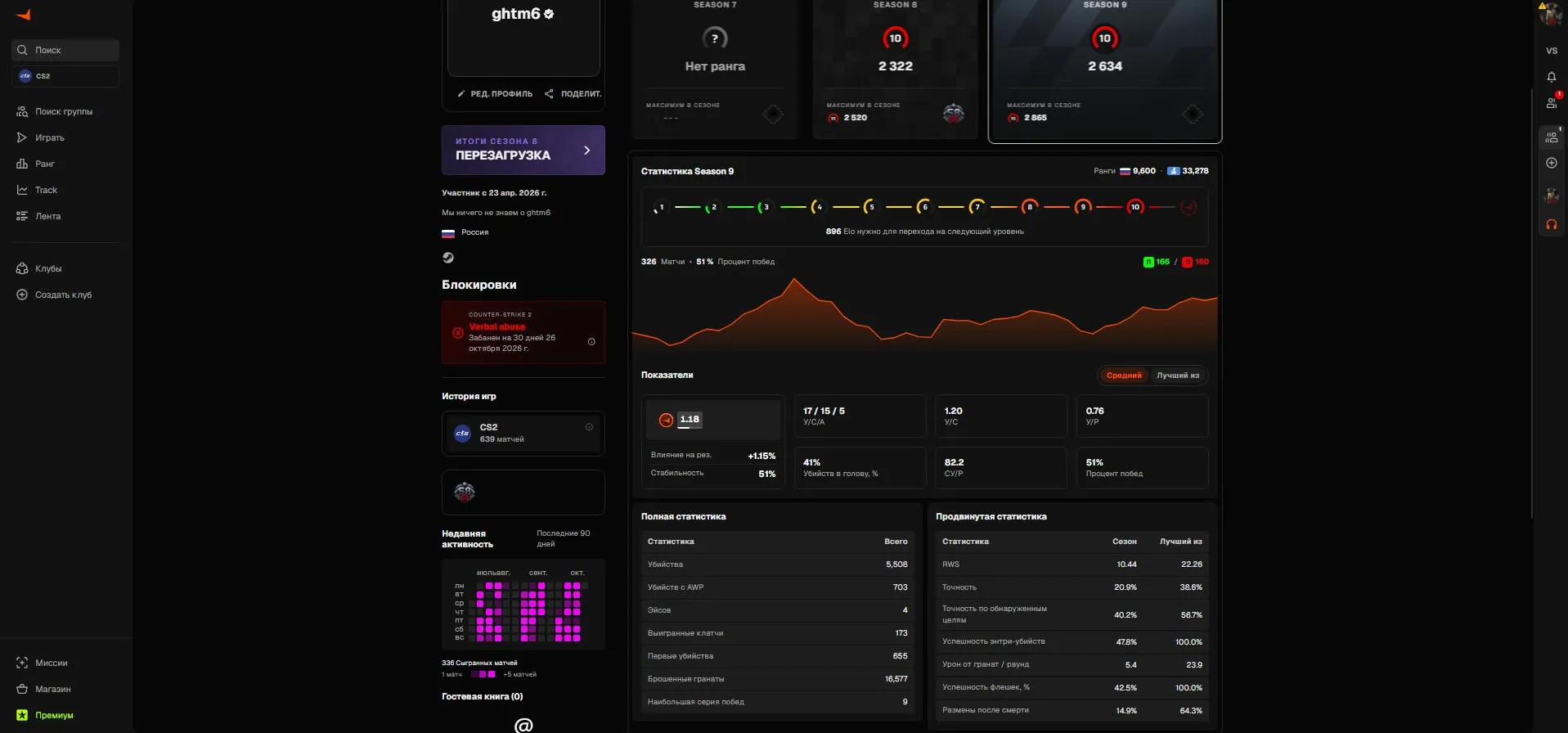This screenshot has width=1568, height=733.
Task: Open the party lobby icon
Action: [1551, 137]
